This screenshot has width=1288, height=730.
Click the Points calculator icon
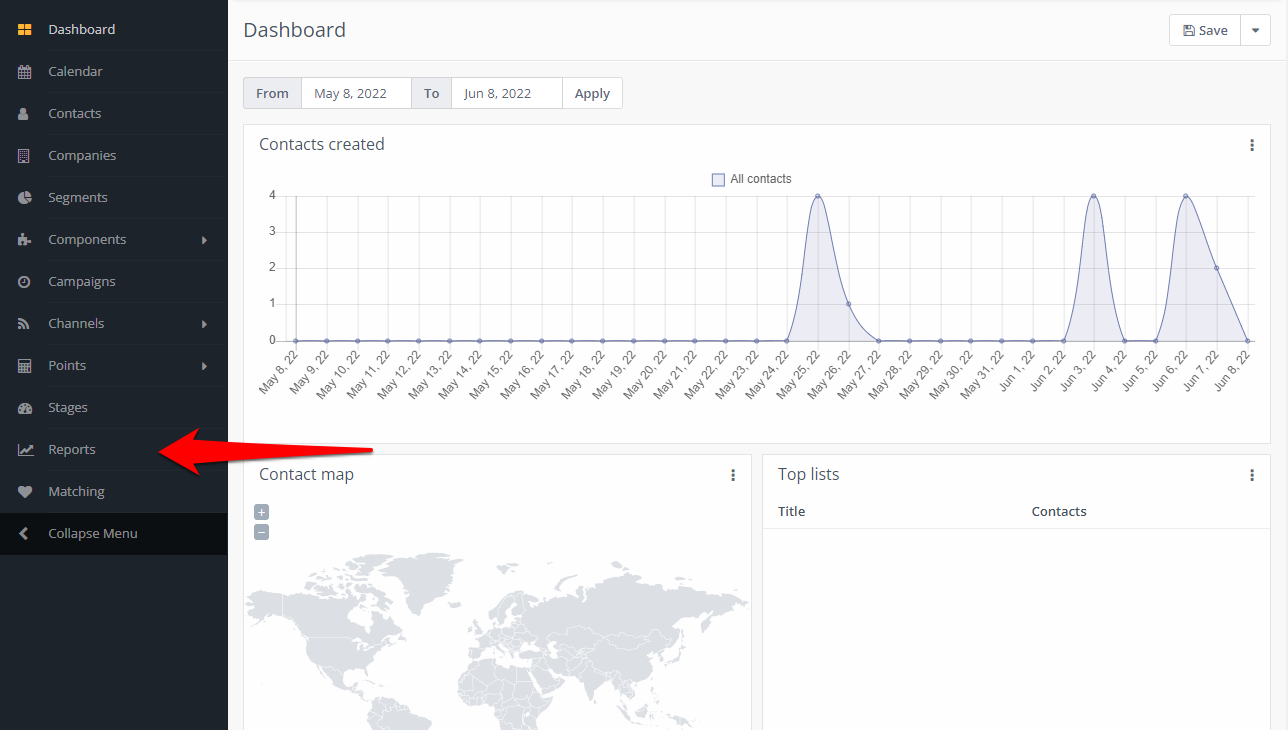tap(25, 366)
